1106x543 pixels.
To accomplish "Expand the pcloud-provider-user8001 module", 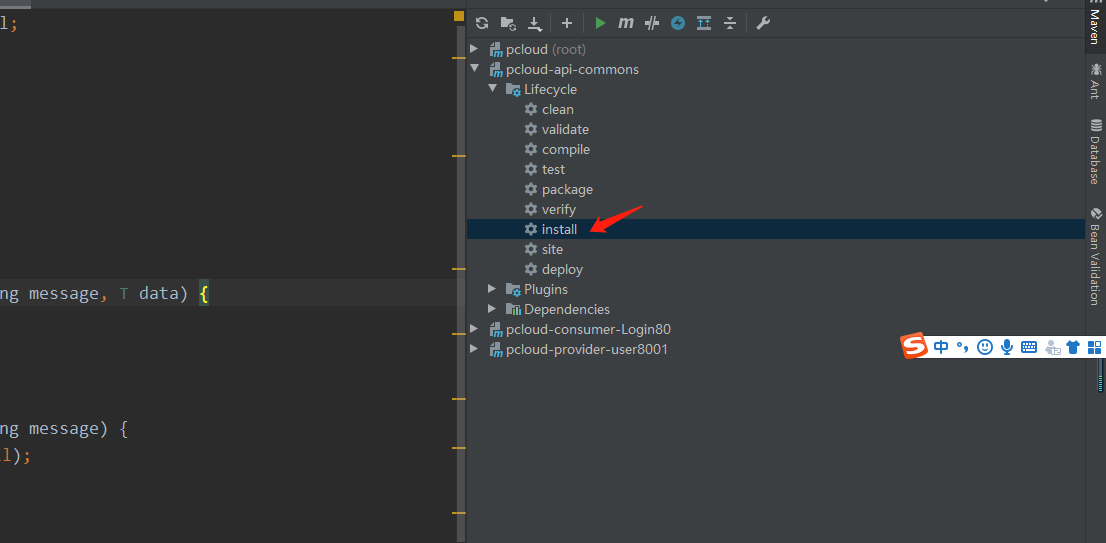I will coord(474,349).
